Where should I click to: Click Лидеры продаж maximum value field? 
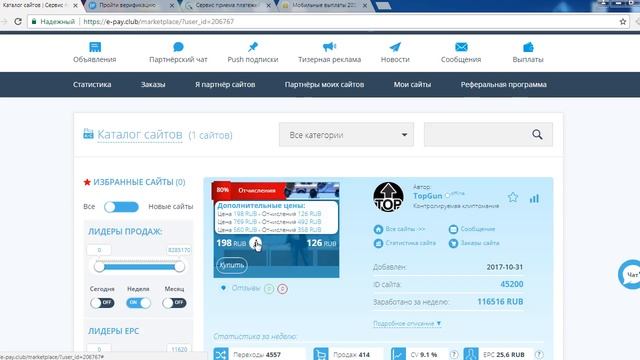click(179, 250)
